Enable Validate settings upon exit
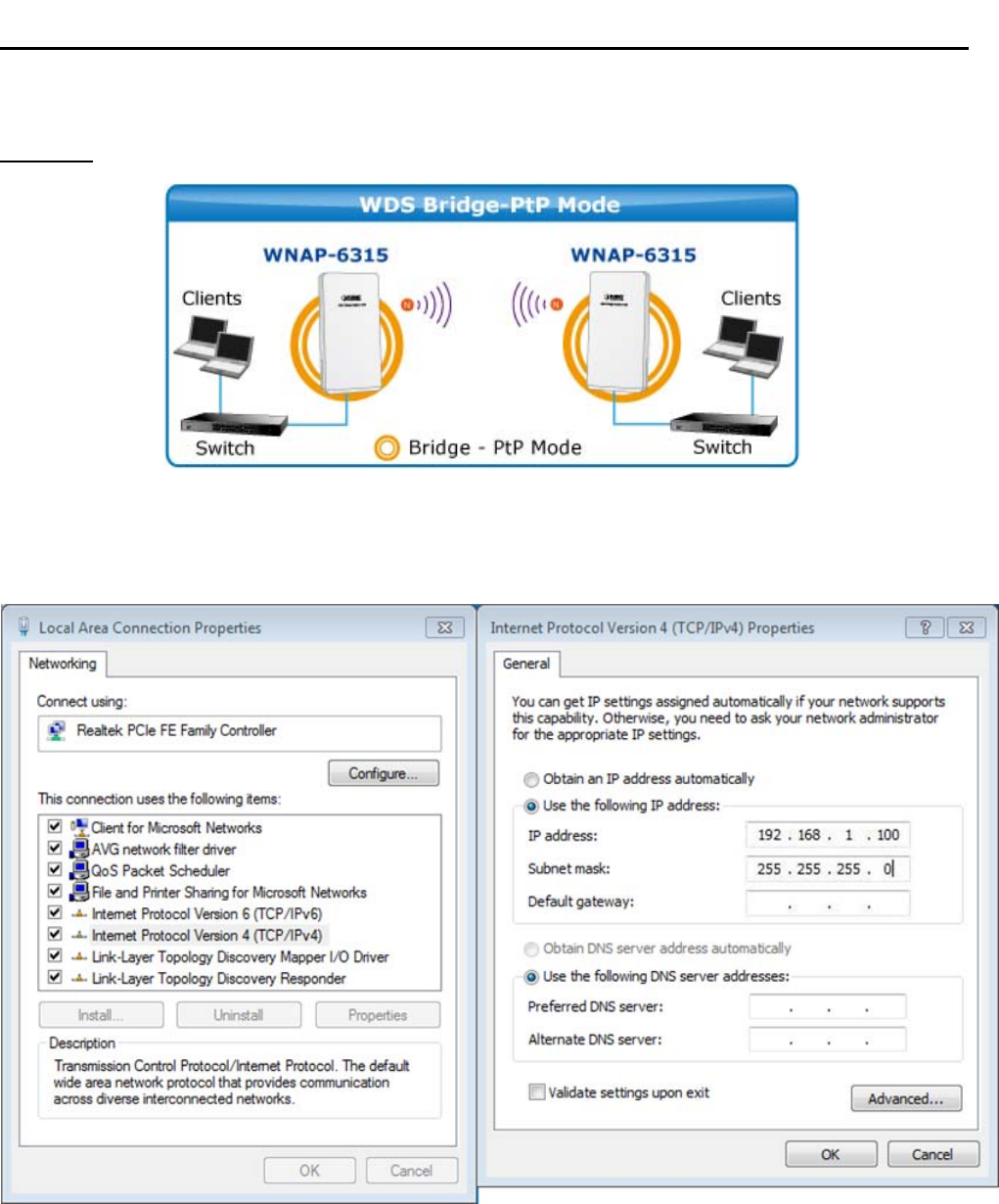 click(536, 1092)
